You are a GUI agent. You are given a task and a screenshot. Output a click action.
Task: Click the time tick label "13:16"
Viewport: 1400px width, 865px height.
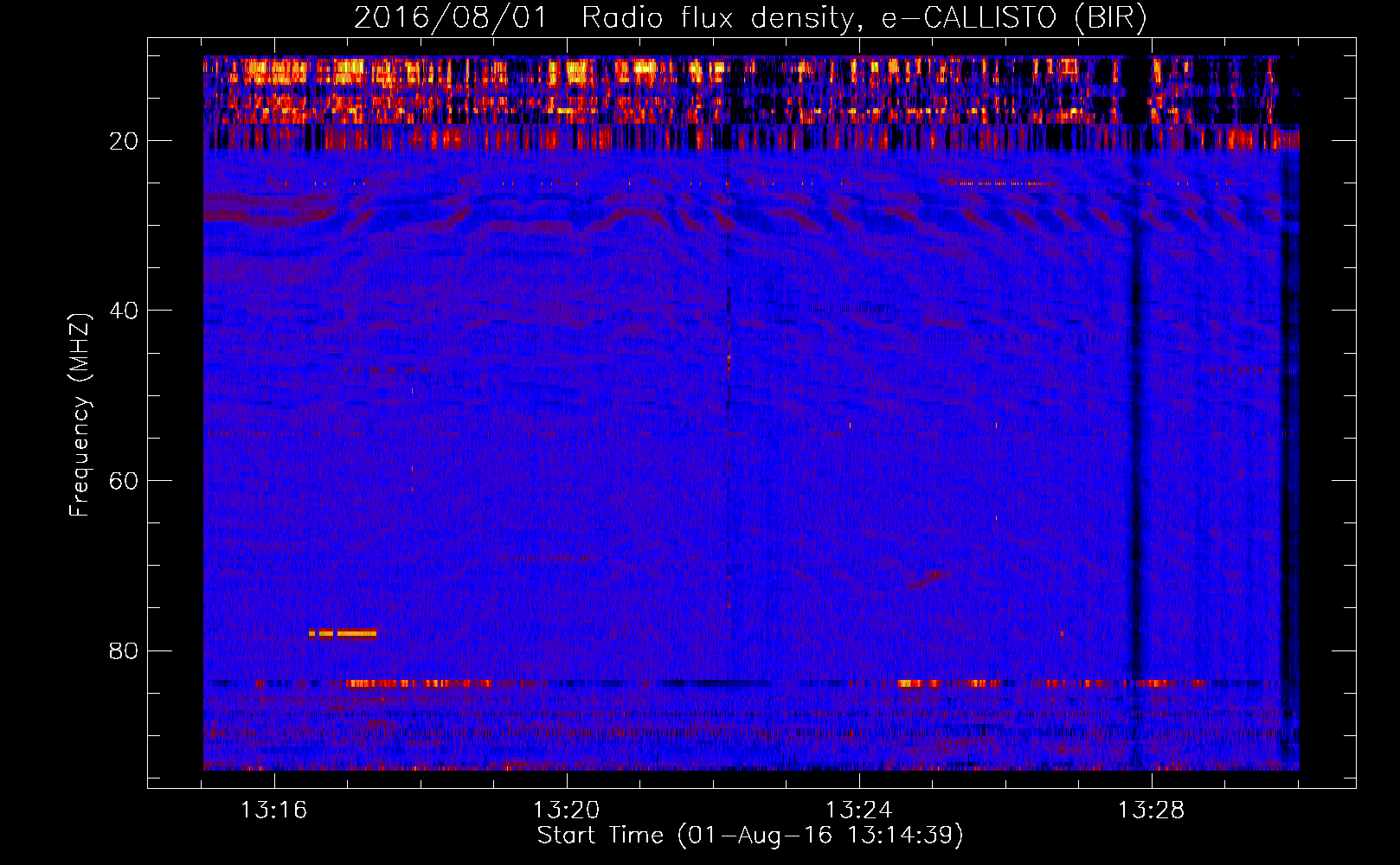[x=273, y=811]
